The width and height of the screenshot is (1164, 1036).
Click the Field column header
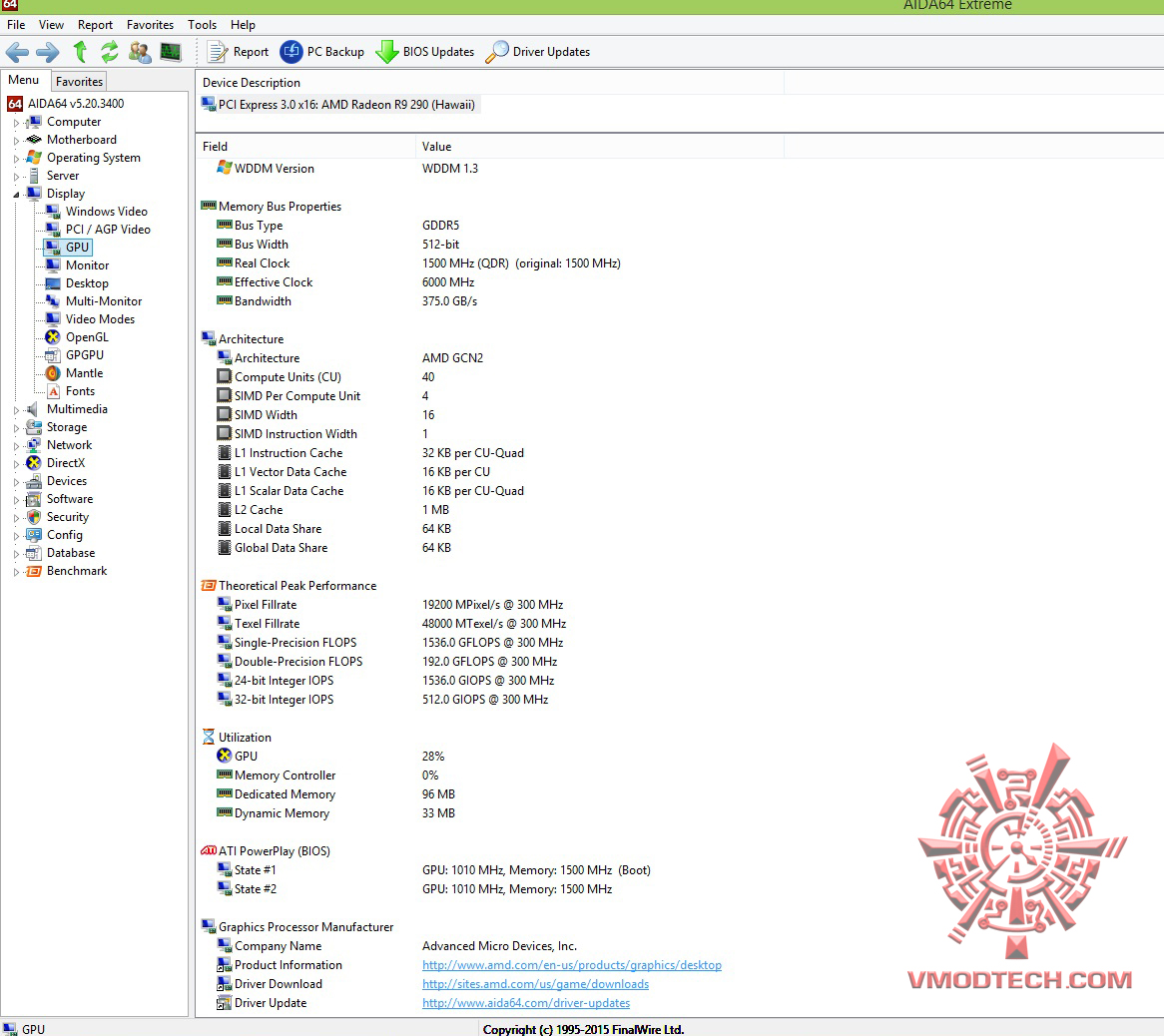(305, 146)
